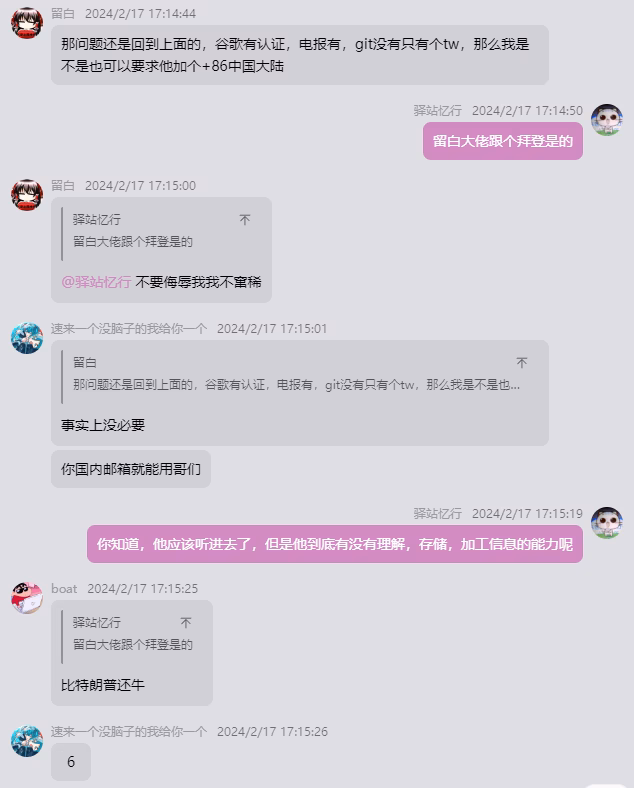
Task: Click the message text 比特朗普还牛
Action: coord(102,685)
